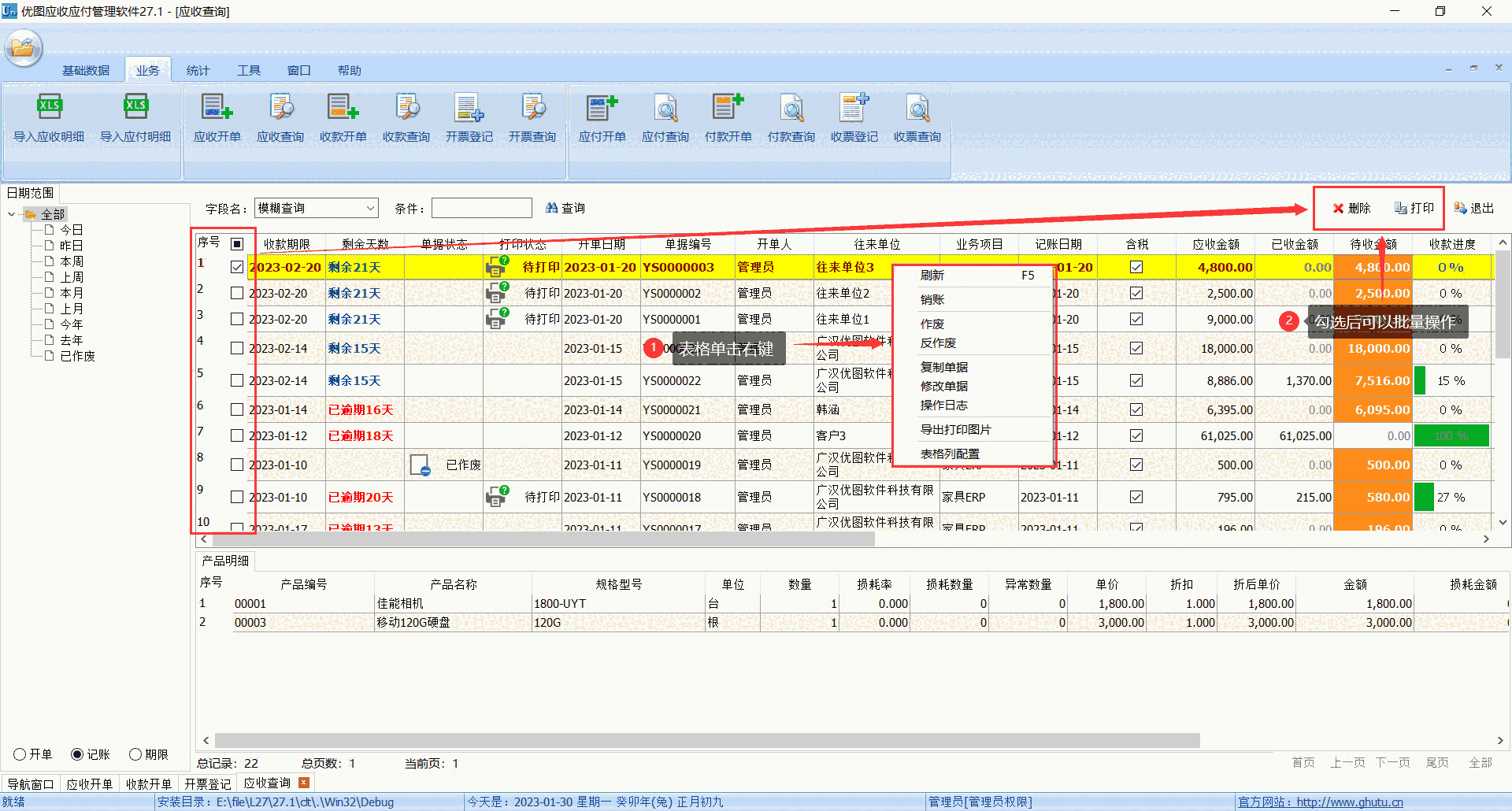Toggle the select-all checkbox in 序号 header
Viewport: 1512px width, 811px height.
[237, 243]
